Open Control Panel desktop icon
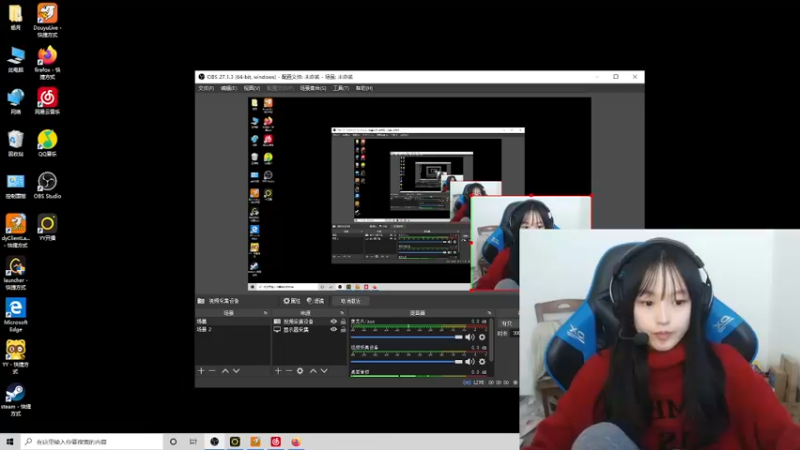 click(16, 185)
